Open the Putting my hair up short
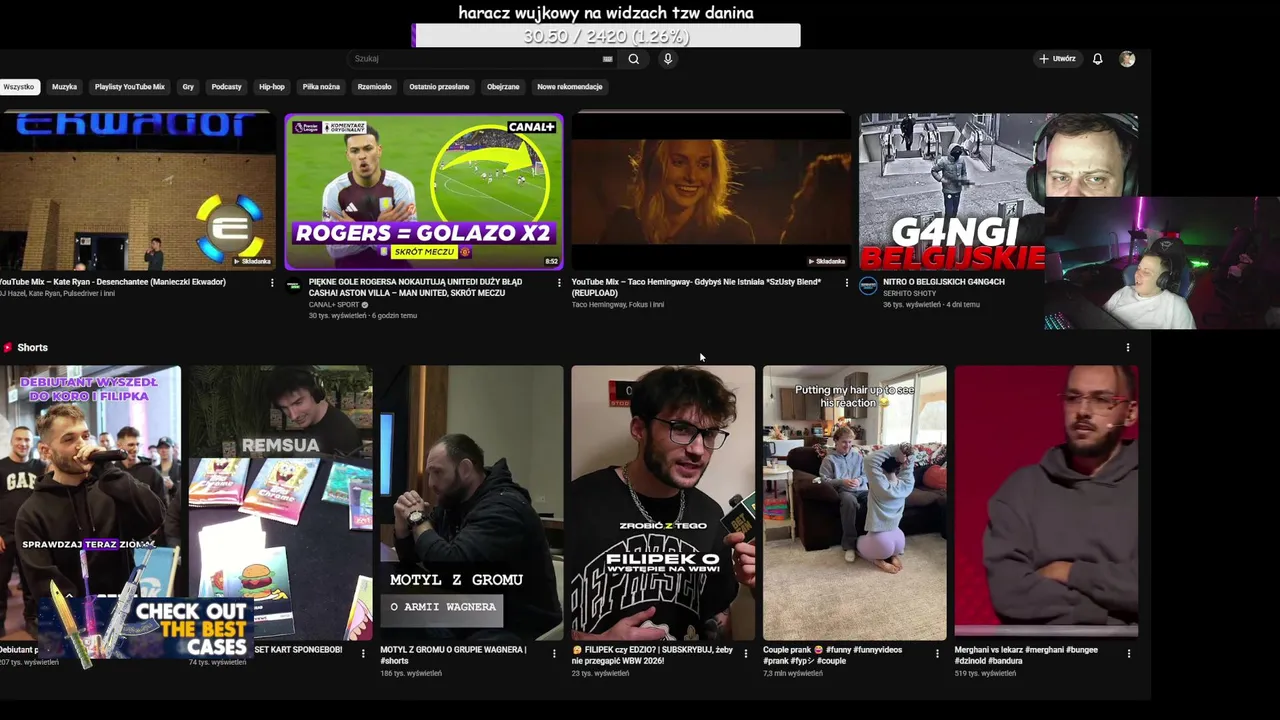Viewport: 1280px width, 720px height. pyautogui.click(x=855, y=503)
